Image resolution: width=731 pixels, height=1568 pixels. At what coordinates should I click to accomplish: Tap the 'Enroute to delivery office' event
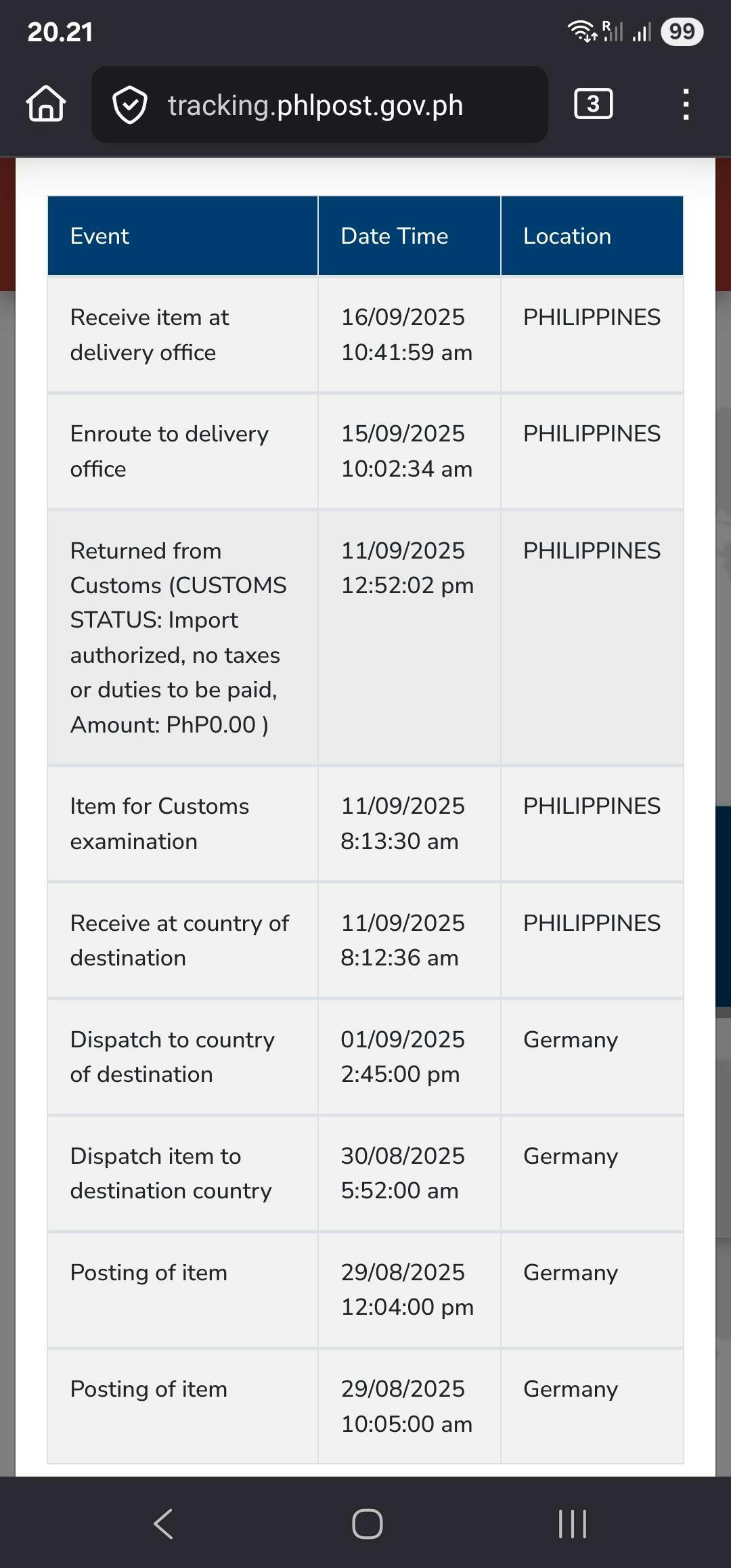click(169, 451)
